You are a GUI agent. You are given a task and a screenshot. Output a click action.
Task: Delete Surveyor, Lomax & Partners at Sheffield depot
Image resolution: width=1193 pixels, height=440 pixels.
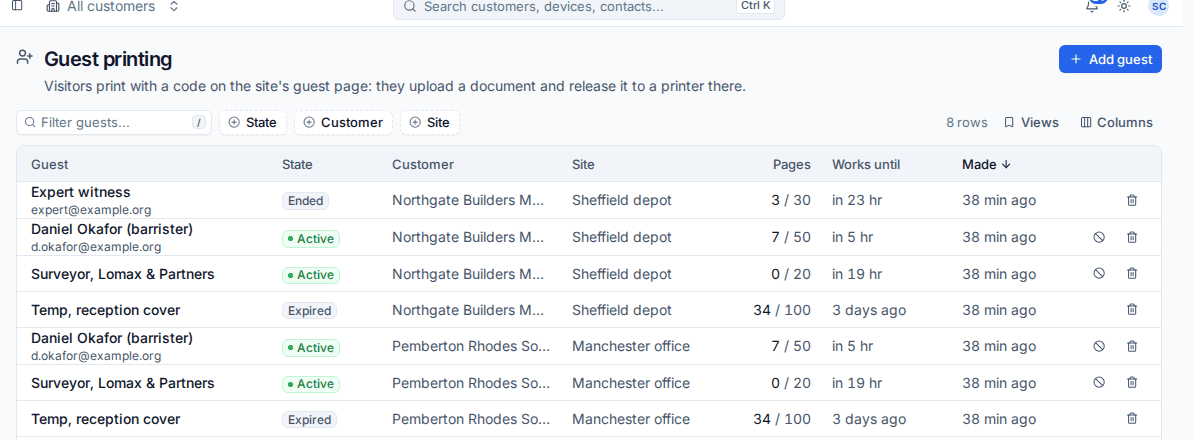point(1131,273)
